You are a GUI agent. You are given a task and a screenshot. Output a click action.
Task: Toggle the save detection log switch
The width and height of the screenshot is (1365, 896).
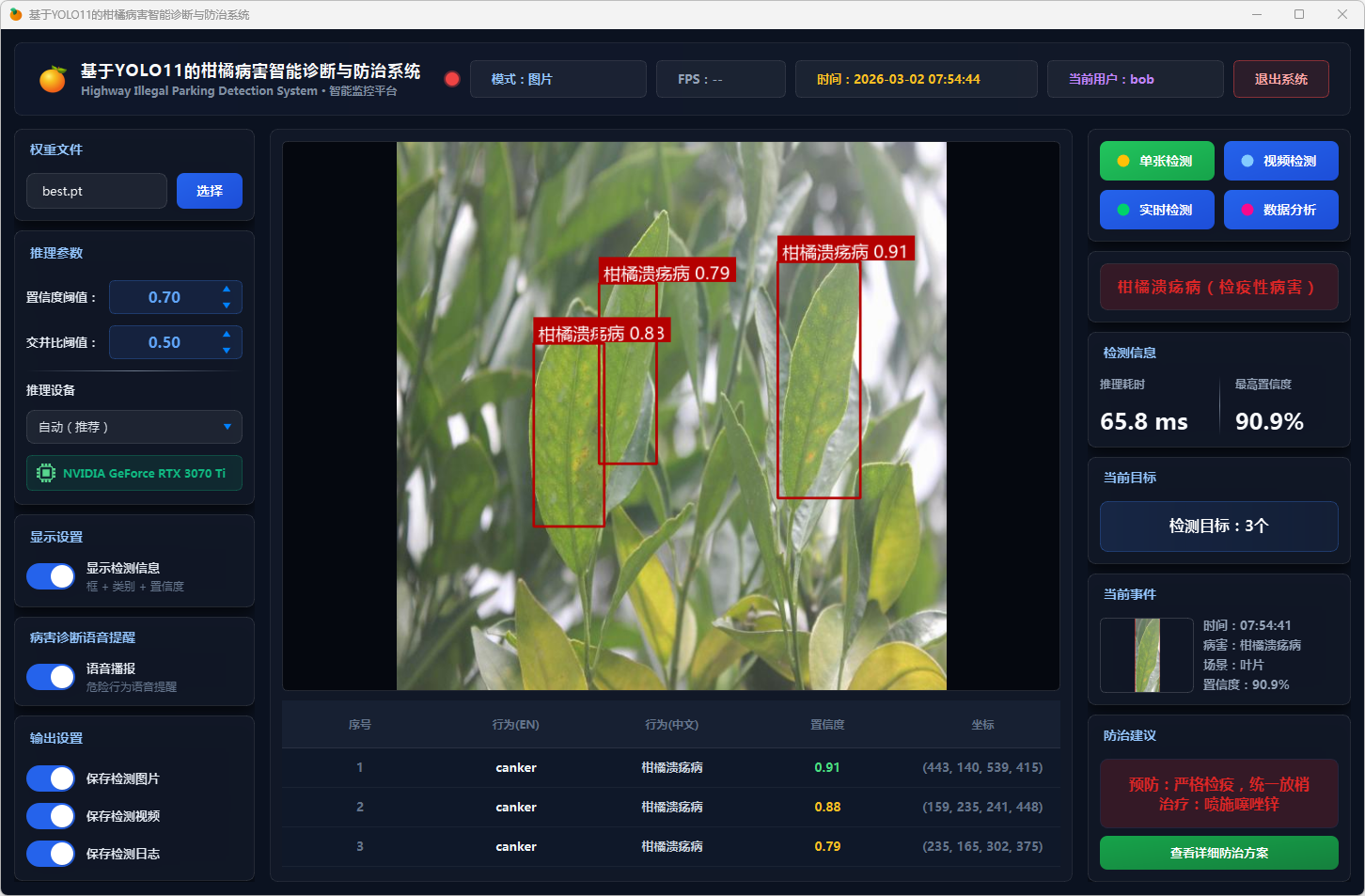tap(51, 854)
